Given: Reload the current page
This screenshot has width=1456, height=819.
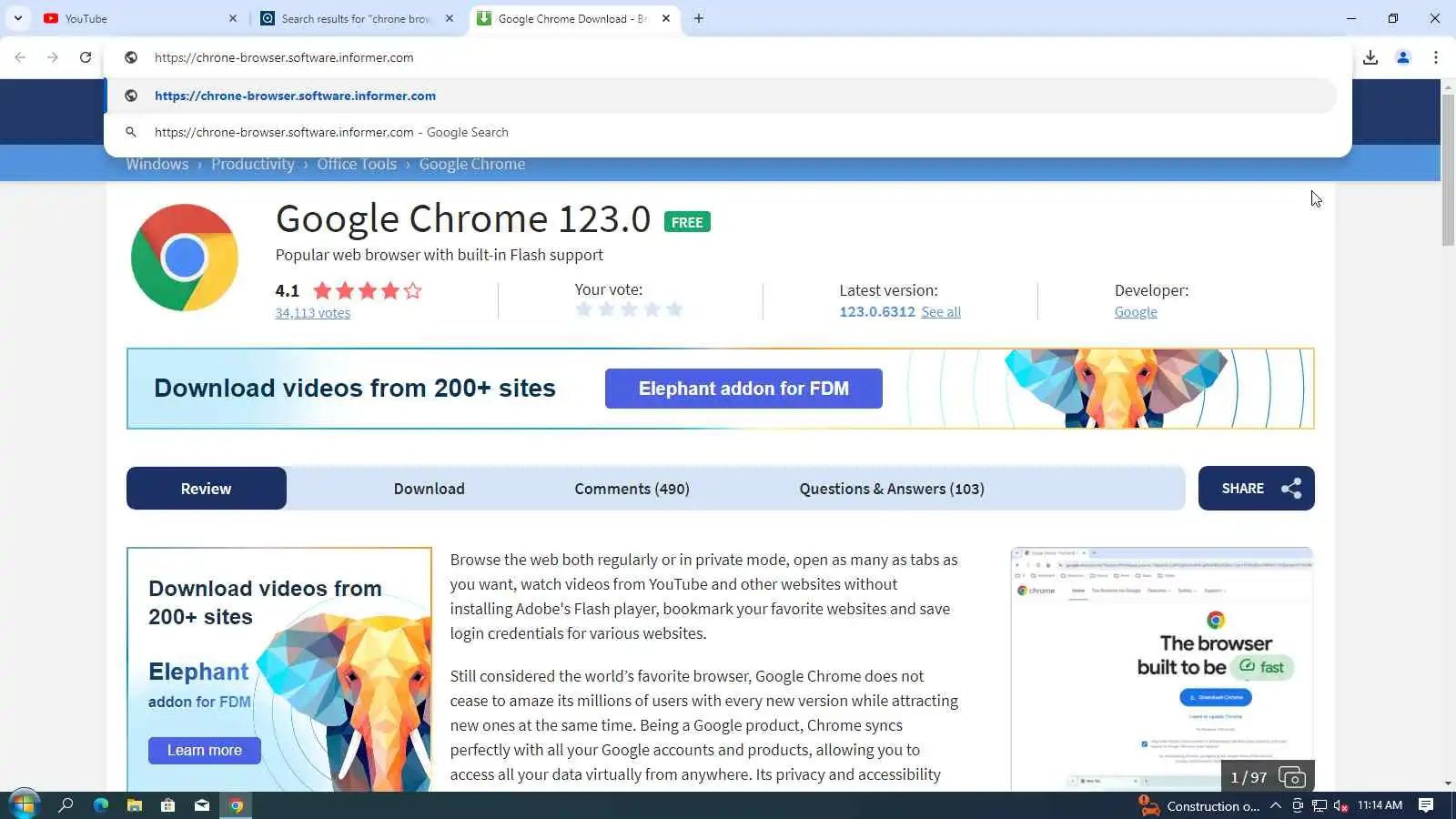Looking at the screenshot, I should click(86, 57).
